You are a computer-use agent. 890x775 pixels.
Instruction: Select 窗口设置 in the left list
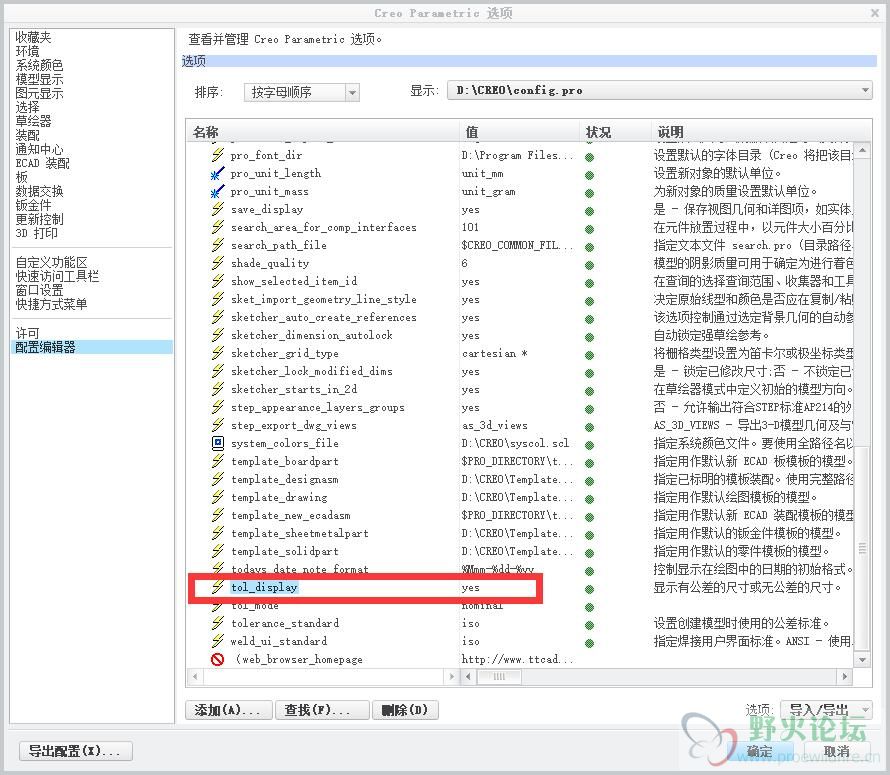pos(39,290)
